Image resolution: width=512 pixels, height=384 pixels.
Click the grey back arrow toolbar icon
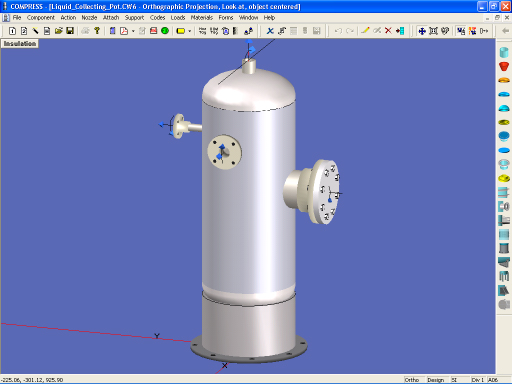pyautogui.click(x=505, y=31)
